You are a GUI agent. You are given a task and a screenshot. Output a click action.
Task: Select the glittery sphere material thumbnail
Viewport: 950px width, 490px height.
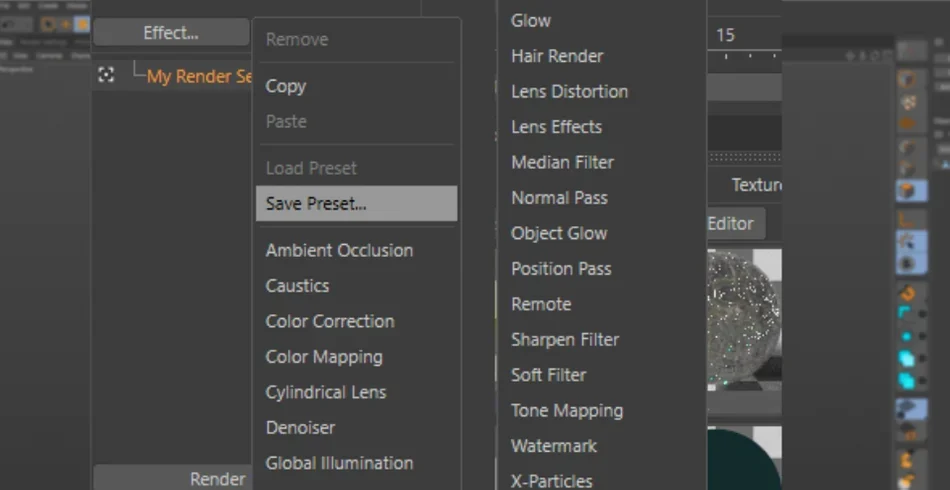coord(744,319)
